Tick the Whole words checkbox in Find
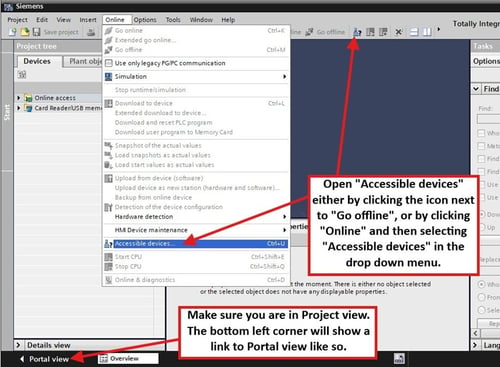 (481, 133)
